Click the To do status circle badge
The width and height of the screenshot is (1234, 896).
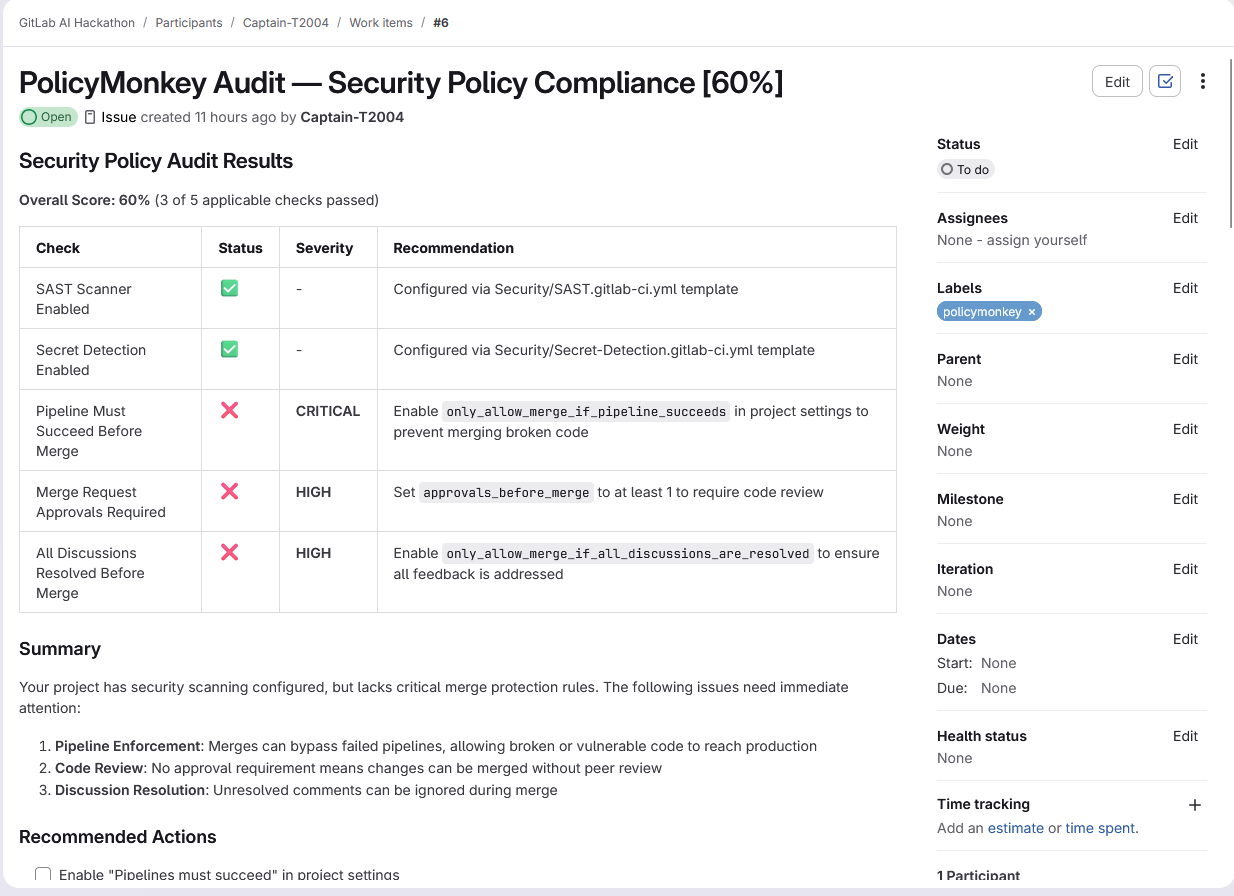tap(965, 170)
